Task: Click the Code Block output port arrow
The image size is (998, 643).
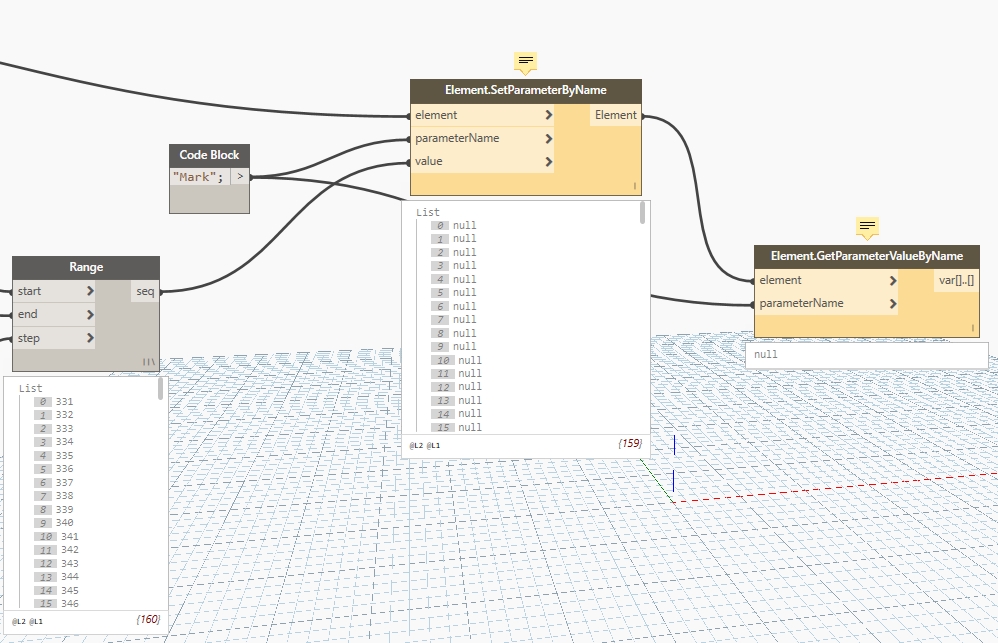Action: (x=240, y=177)
